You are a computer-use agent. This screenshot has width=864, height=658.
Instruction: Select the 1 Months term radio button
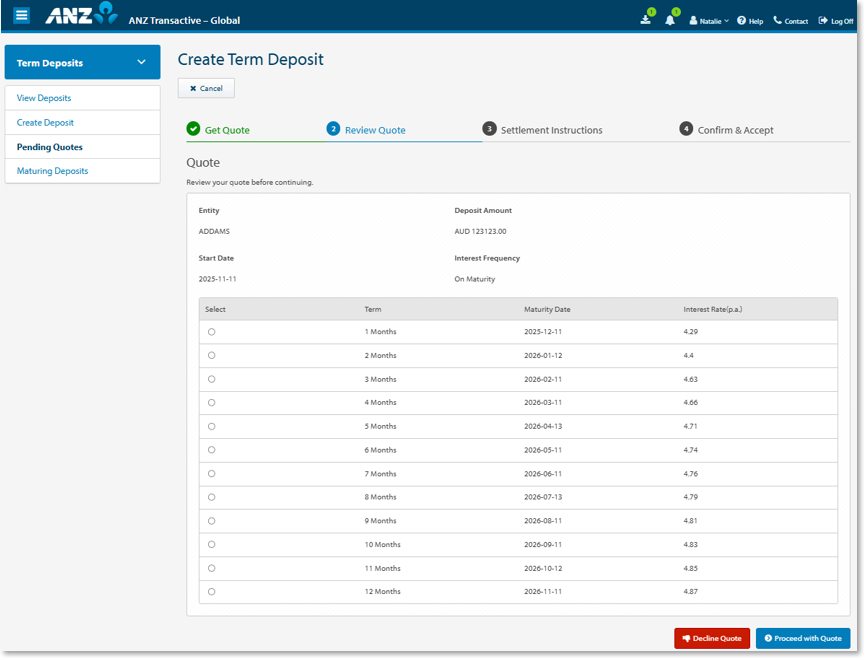click(211, 332)
